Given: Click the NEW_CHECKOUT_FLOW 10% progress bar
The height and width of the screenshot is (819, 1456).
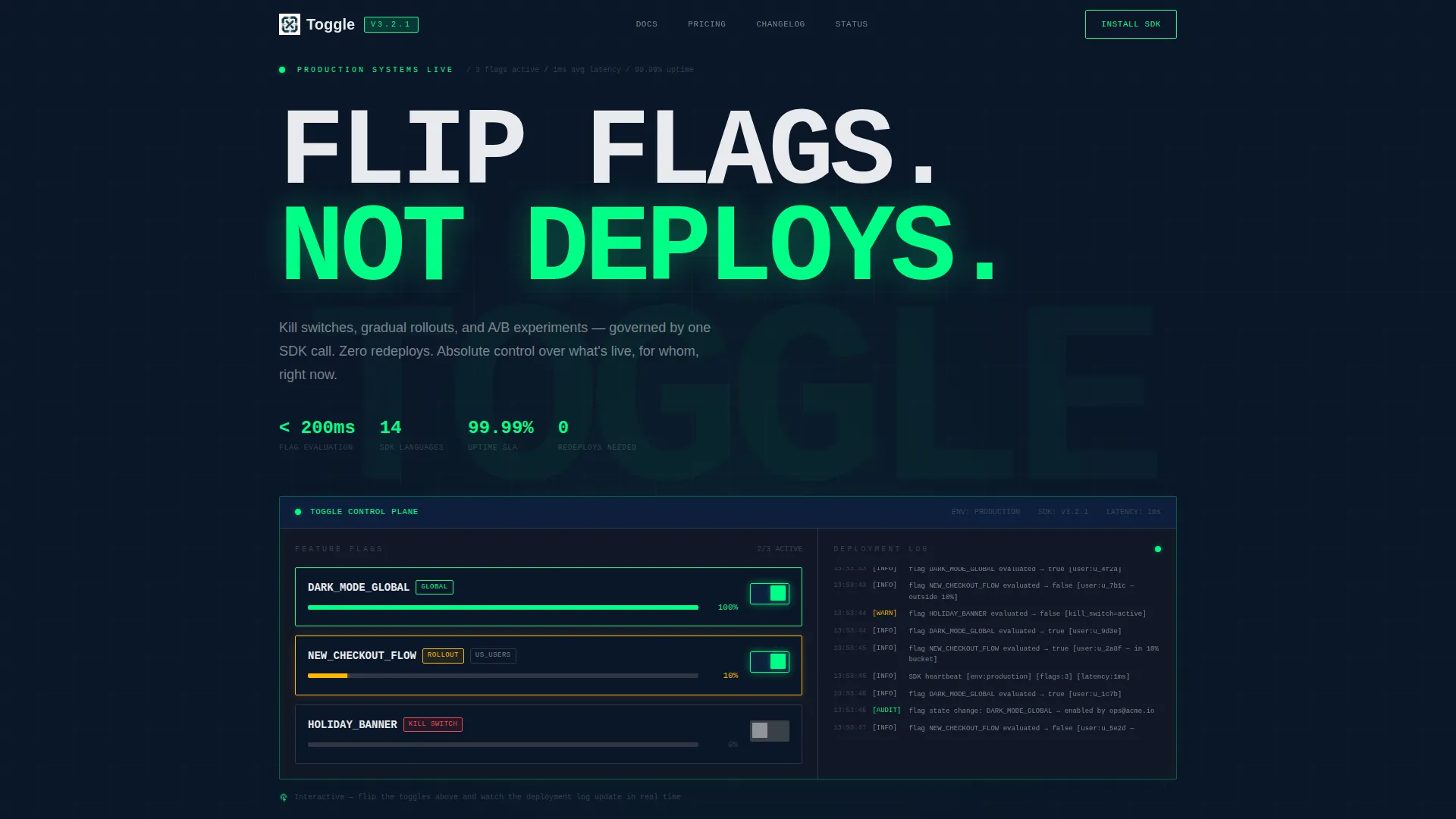Looking at the screenshot, I should click(503, 676).
